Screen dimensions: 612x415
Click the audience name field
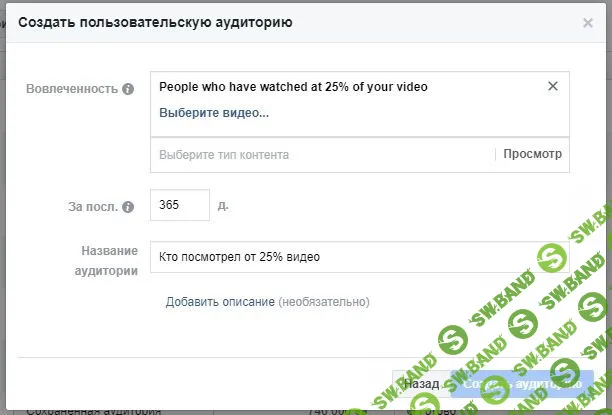359,257
